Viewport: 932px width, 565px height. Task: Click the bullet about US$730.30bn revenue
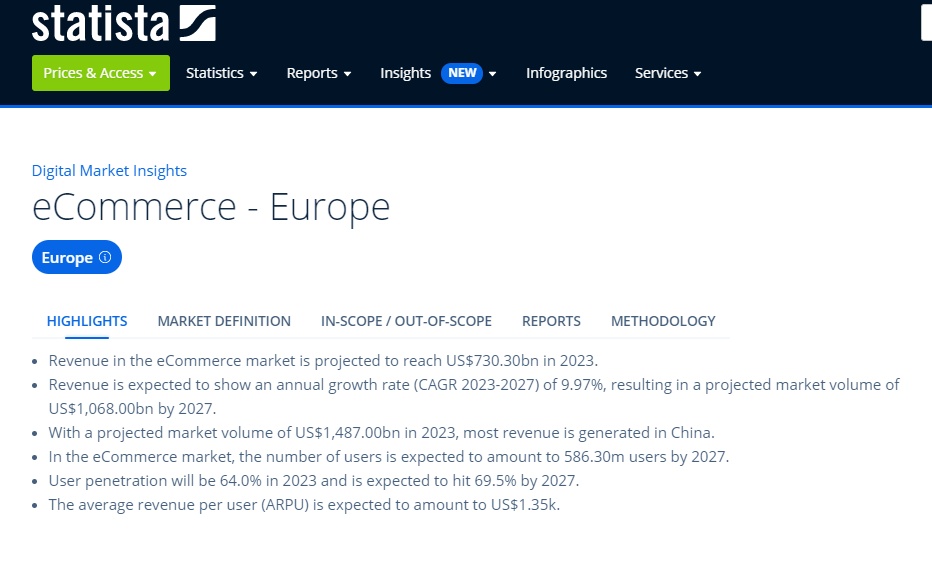pos(323,361)
